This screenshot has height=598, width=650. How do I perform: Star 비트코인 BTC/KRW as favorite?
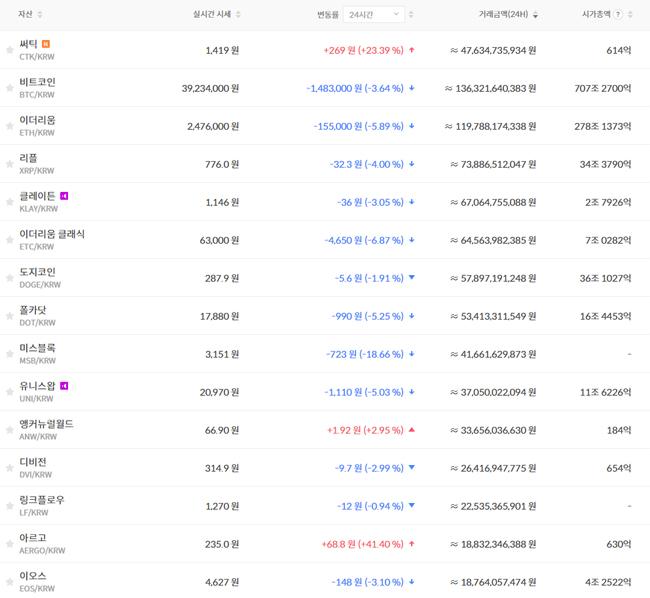click(10, 87)
